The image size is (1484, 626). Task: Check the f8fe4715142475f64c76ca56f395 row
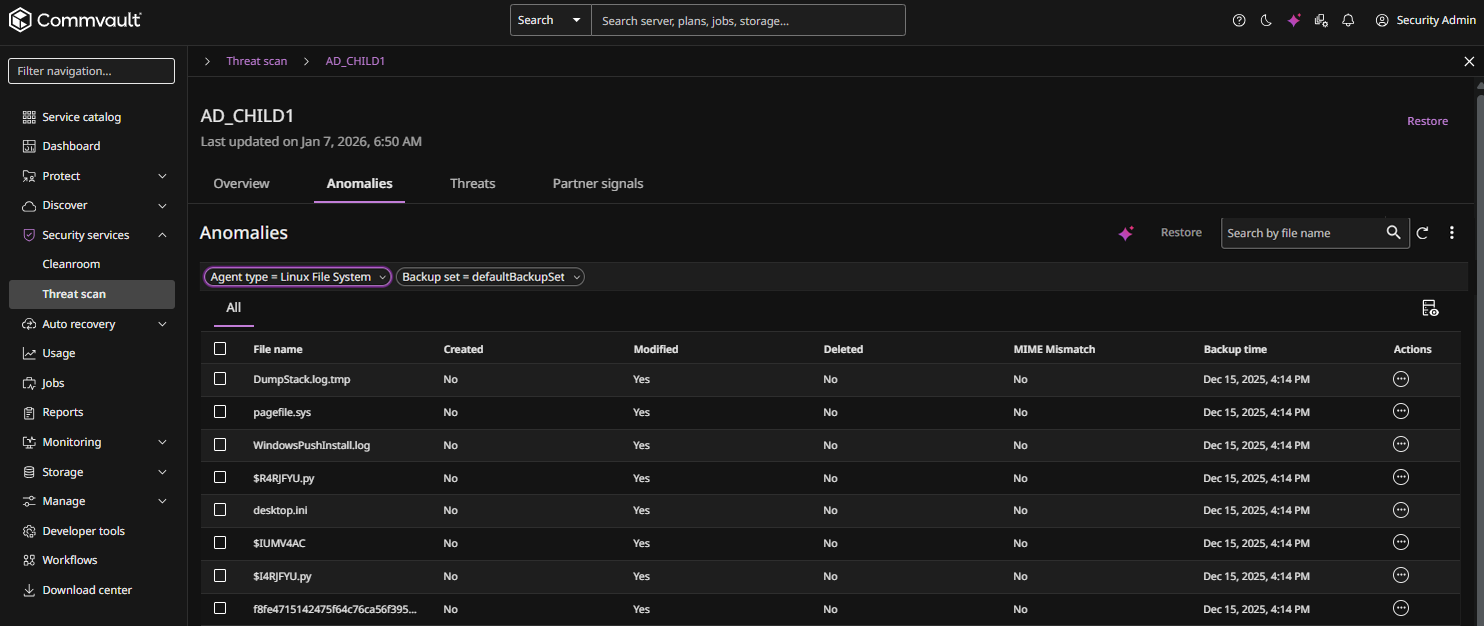click(x=220, y=608)
